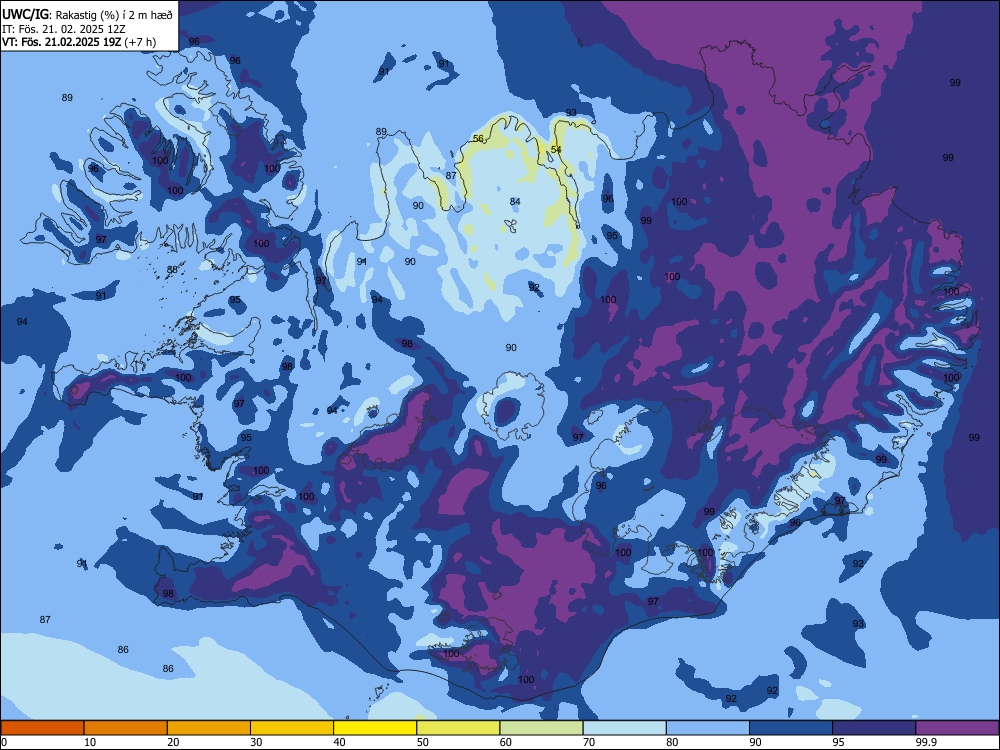The width and height of the screenshot is (1000, 750).
Task: Click the 'IT: Fös. 21. 02. 2025 12Z' line
Action: pos(64,29)
